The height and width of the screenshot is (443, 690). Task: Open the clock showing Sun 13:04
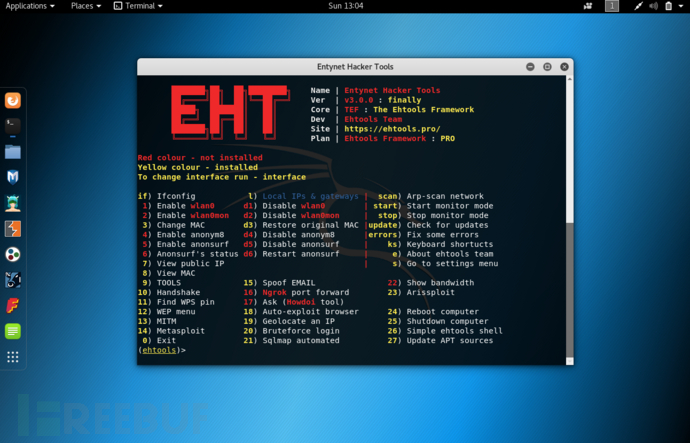[346, 6]
